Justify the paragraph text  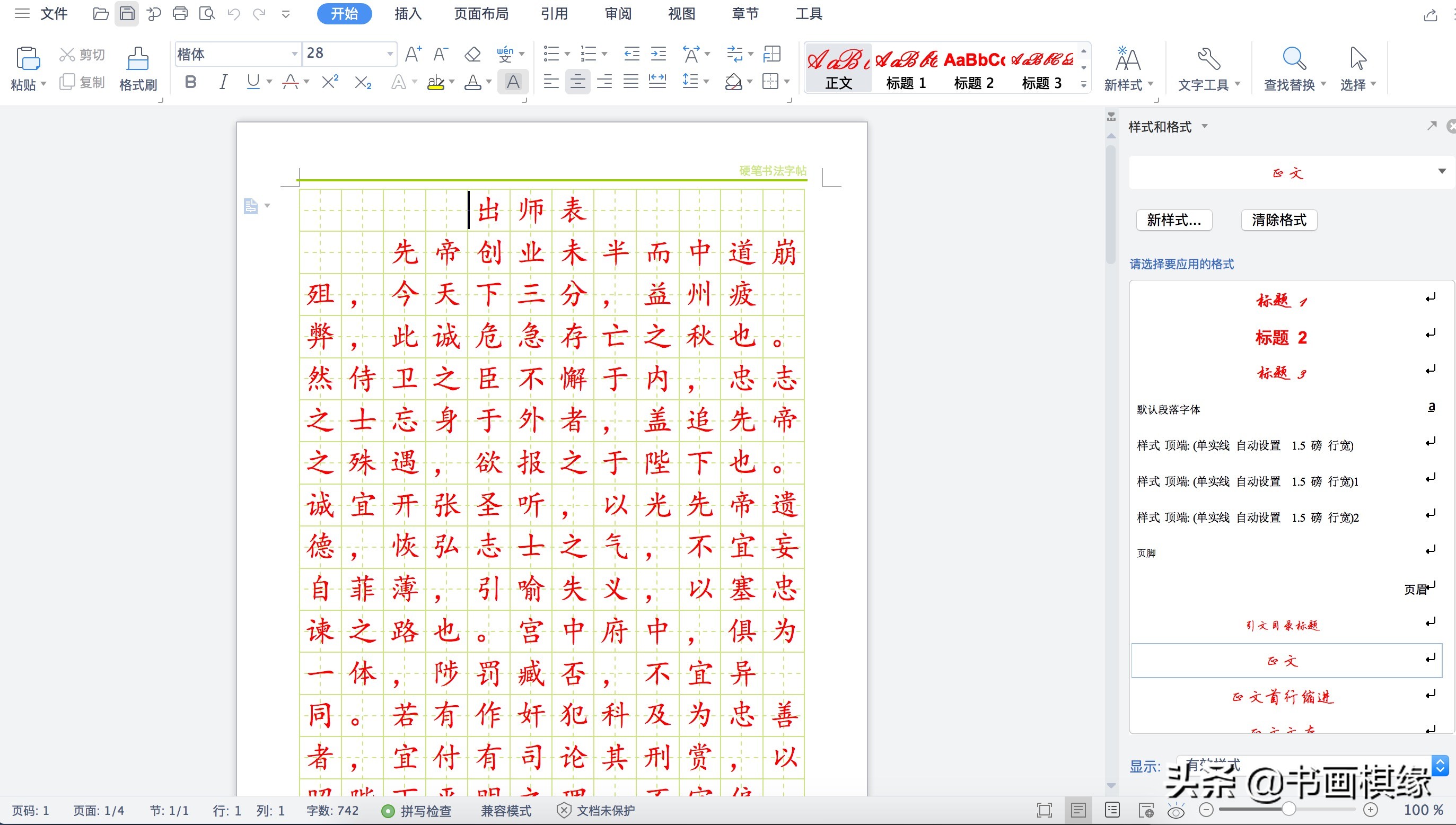[x=631, y=82]
